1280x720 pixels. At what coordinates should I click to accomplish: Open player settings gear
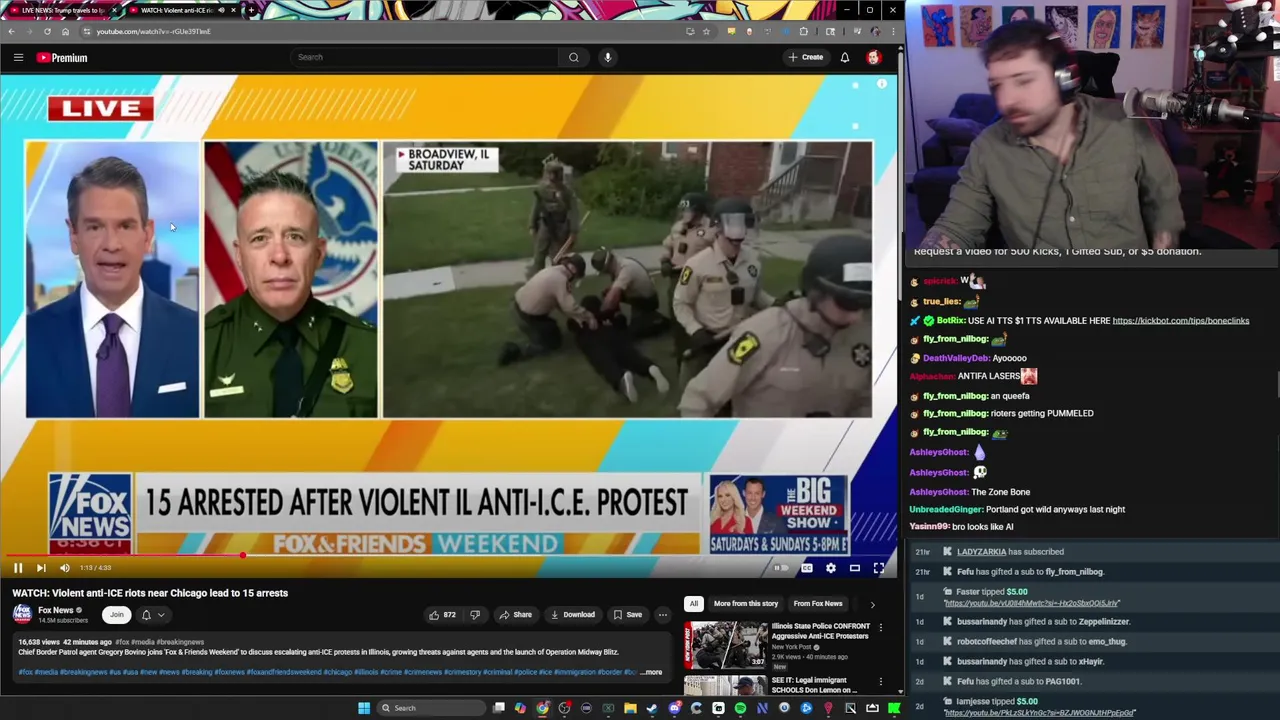pyautogui.click(x=831, y=568)
